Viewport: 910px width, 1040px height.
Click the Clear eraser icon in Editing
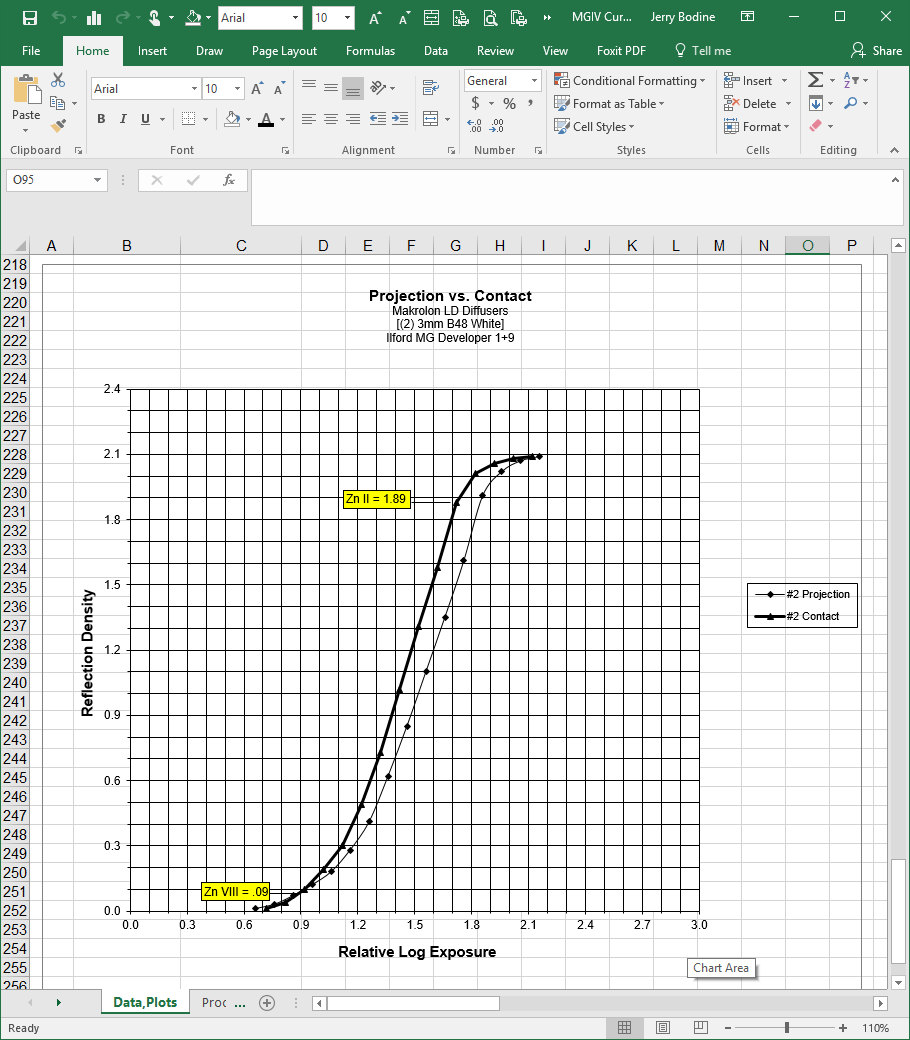[815, 126]
